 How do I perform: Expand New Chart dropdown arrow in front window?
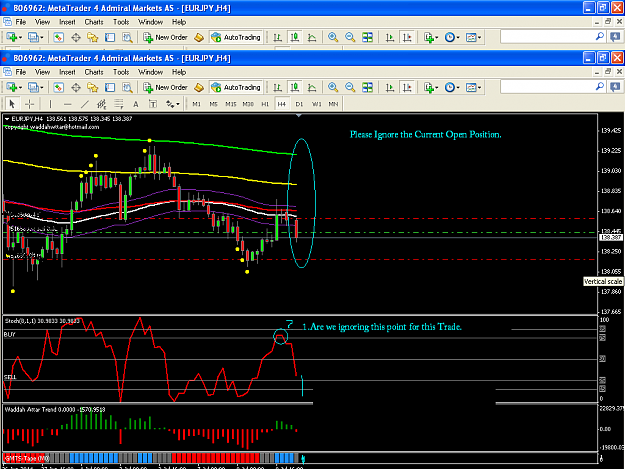click(20, 88)
